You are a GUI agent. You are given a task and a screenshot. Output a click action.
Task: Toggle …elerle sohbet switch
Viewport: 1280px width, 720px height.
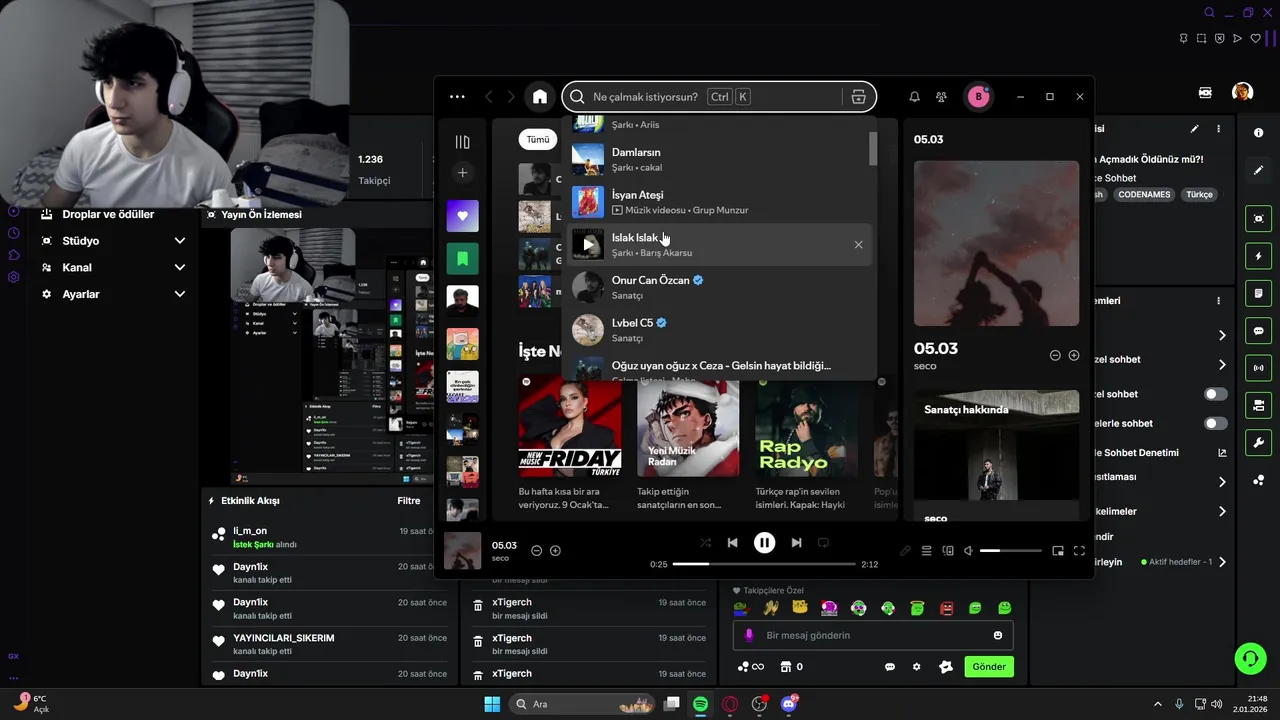point(1215,424)
